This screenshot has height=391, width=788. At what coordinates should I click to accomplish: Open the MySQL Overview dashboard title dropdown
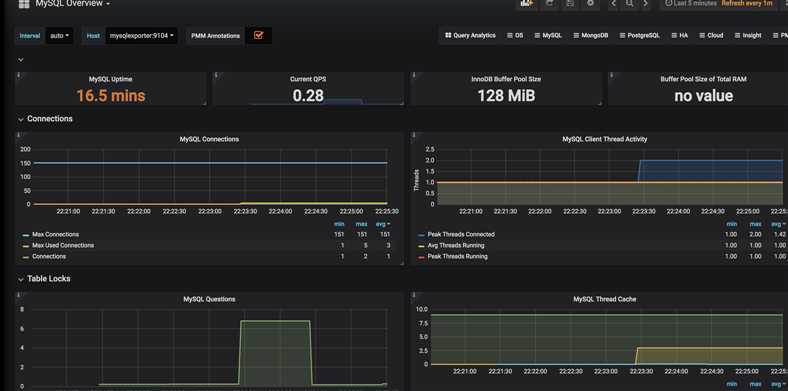[x=72, y=4]
